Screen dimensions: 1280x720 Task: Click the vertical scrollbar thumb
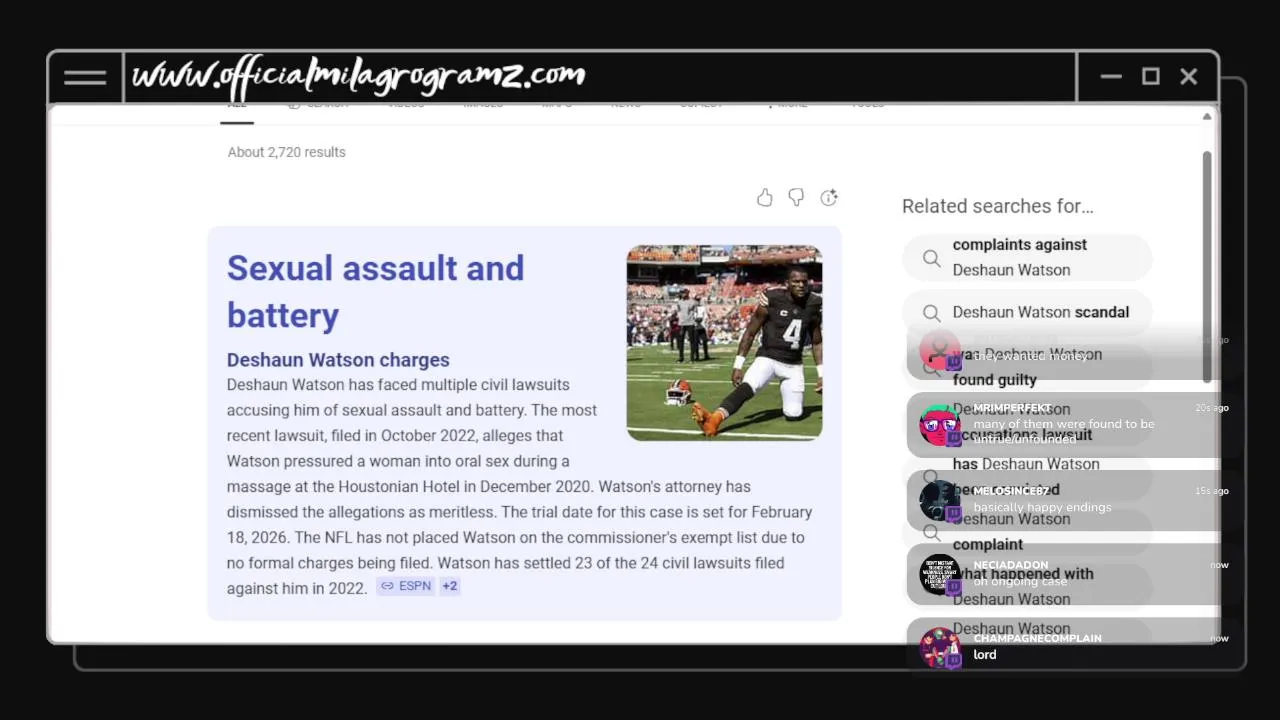(x=1207, y=265)
